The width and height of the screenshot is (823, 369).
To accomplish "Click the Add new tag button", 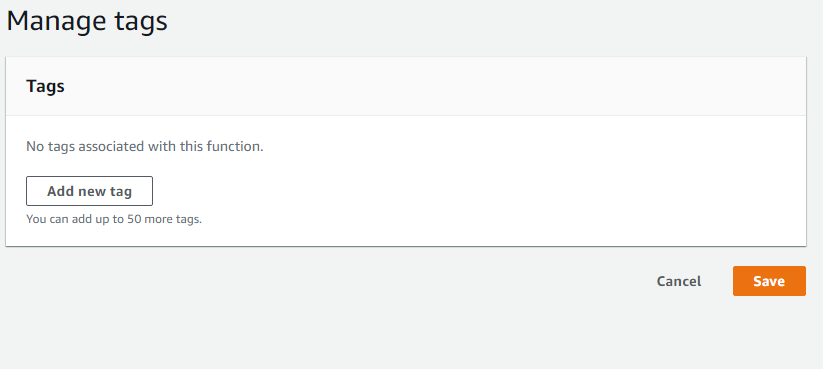I will pos(89,191).
